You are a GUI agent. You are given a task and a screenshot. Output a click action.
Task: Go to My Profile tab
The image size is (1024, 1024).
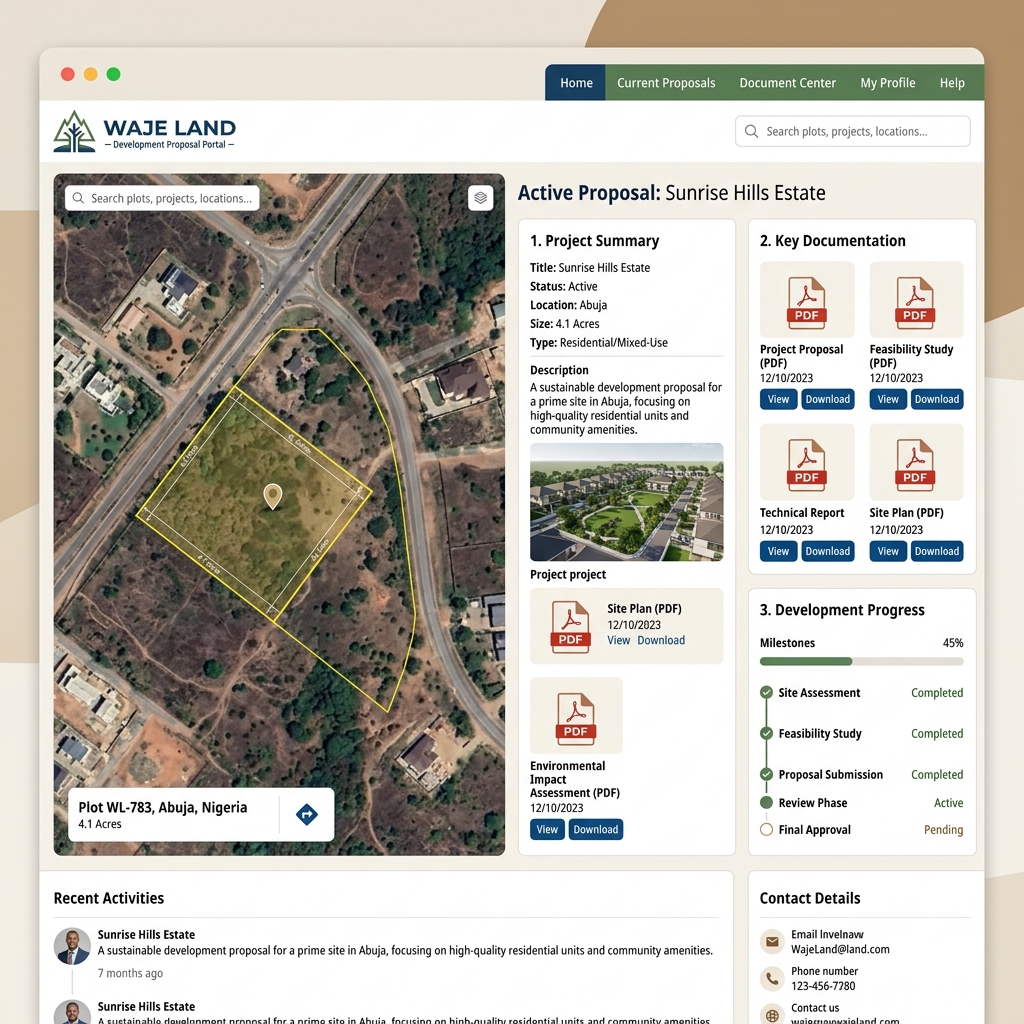[888, 83]
